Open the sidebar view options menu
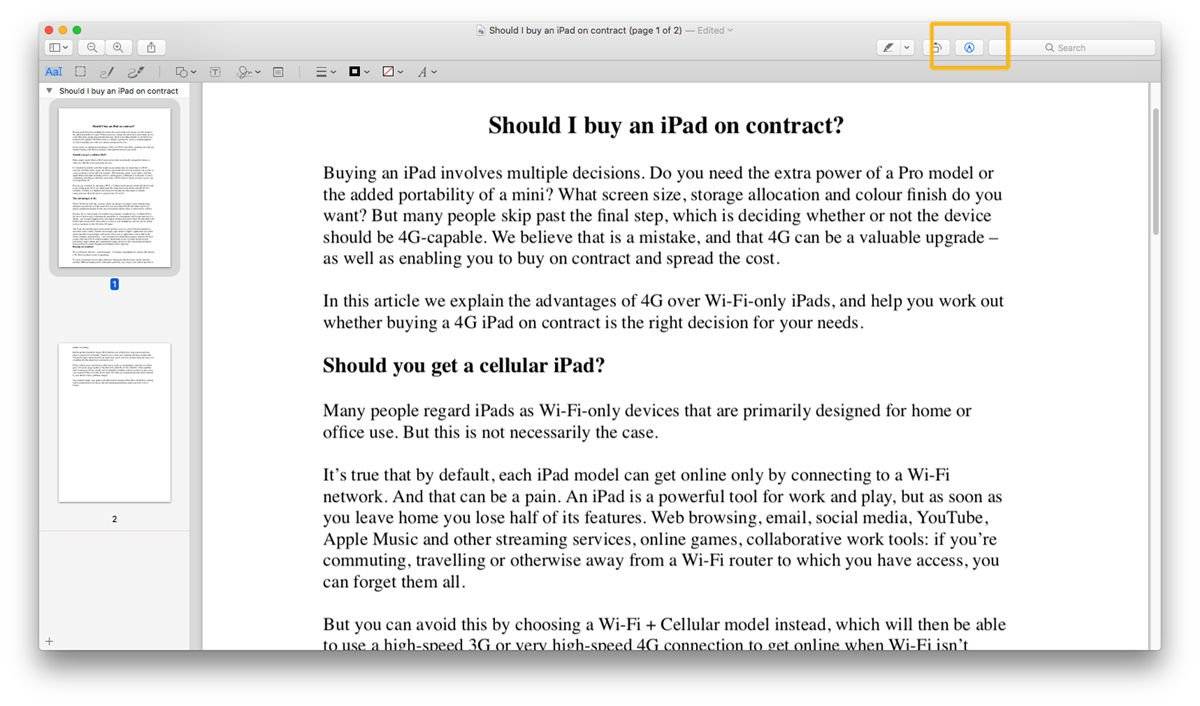 [58, 47]
